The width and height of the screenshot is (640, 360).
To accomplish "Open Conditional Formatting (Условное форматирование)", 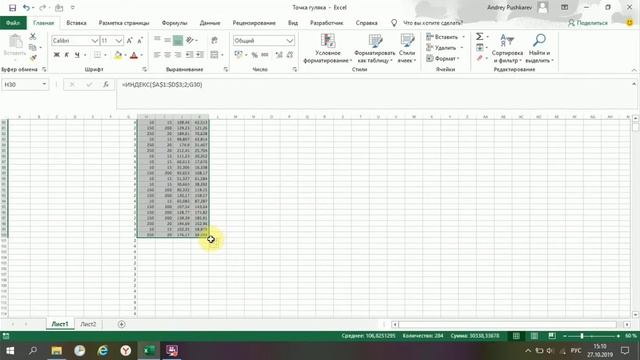I will (x=328, y=48).
